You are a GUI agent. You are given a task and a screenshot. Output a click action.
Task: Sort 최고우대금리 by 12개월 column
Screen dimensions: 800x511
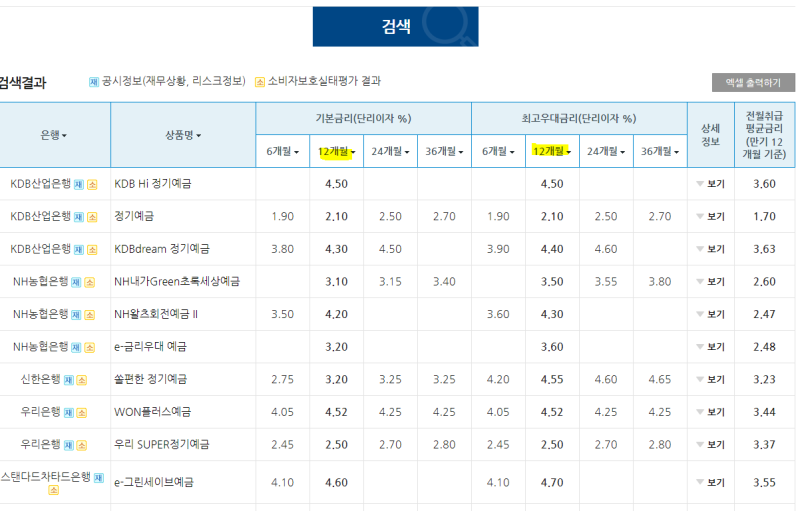pos(552,151)
